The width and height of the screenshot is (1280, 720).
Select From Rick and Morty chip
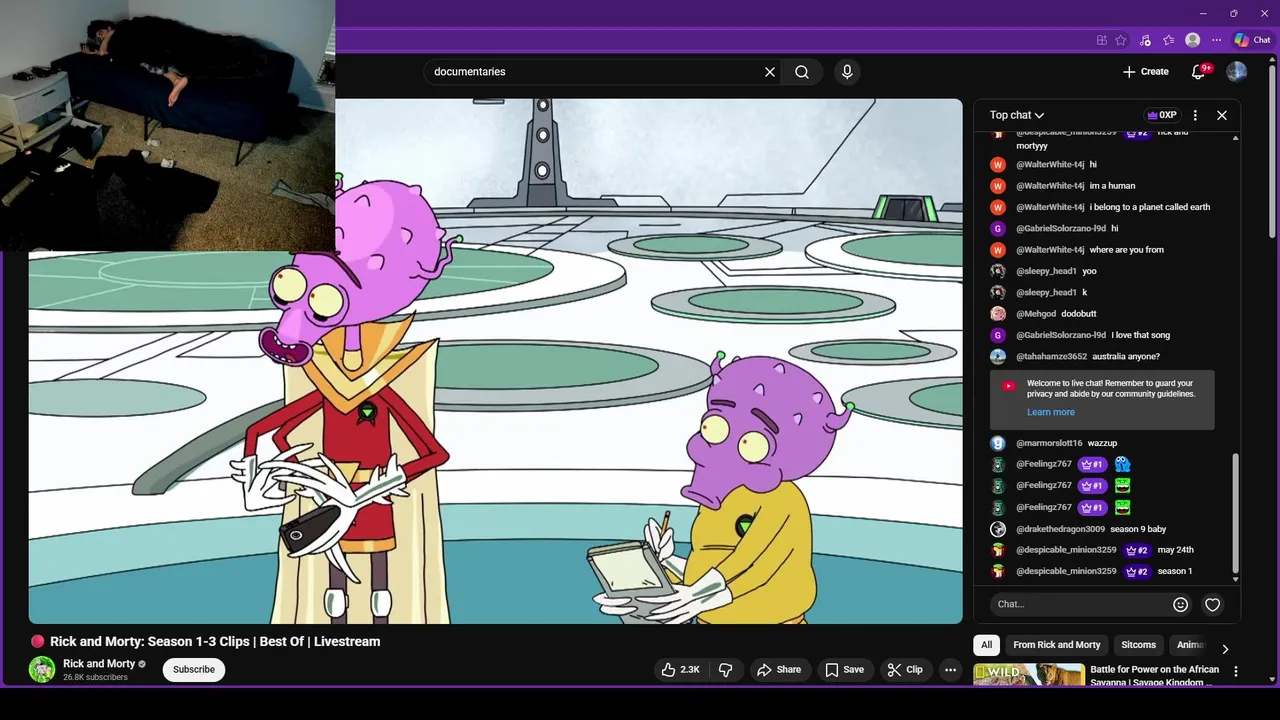click(1057, 645)
